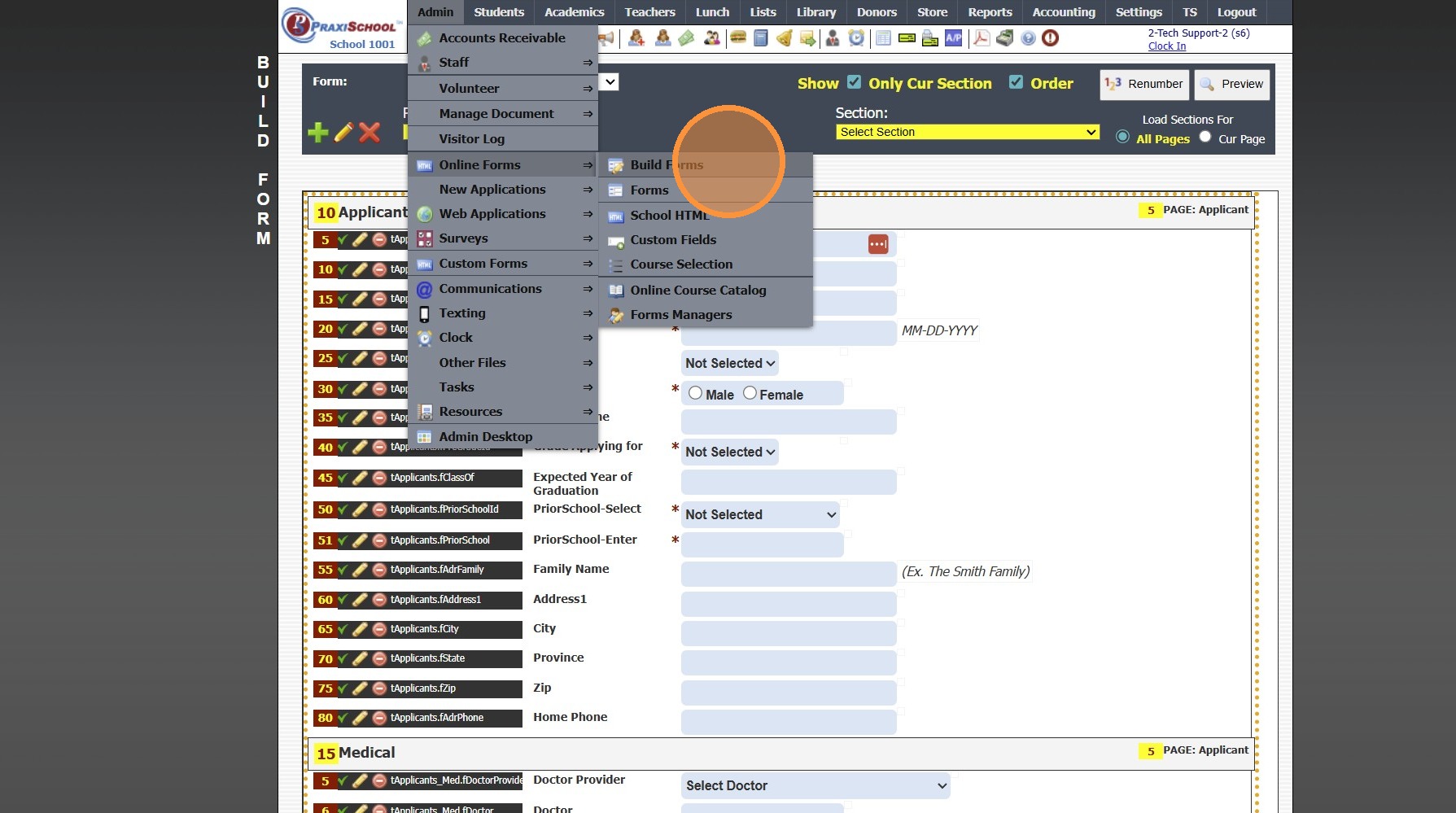Open Course Selection in the submenu
The width and height of the screenshot is (1456, 813).
click(706, 264)
